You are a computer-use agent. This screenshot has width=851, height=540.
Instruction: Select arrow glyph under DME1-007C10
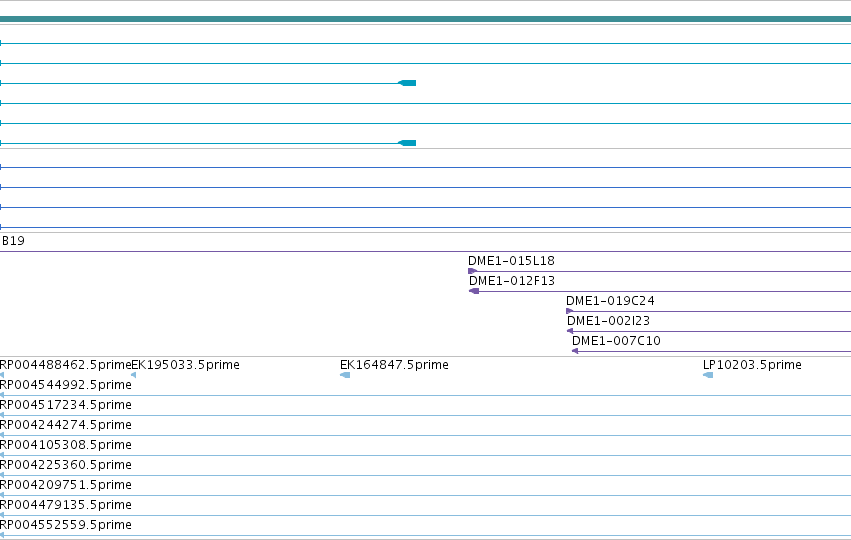[575, 351]
